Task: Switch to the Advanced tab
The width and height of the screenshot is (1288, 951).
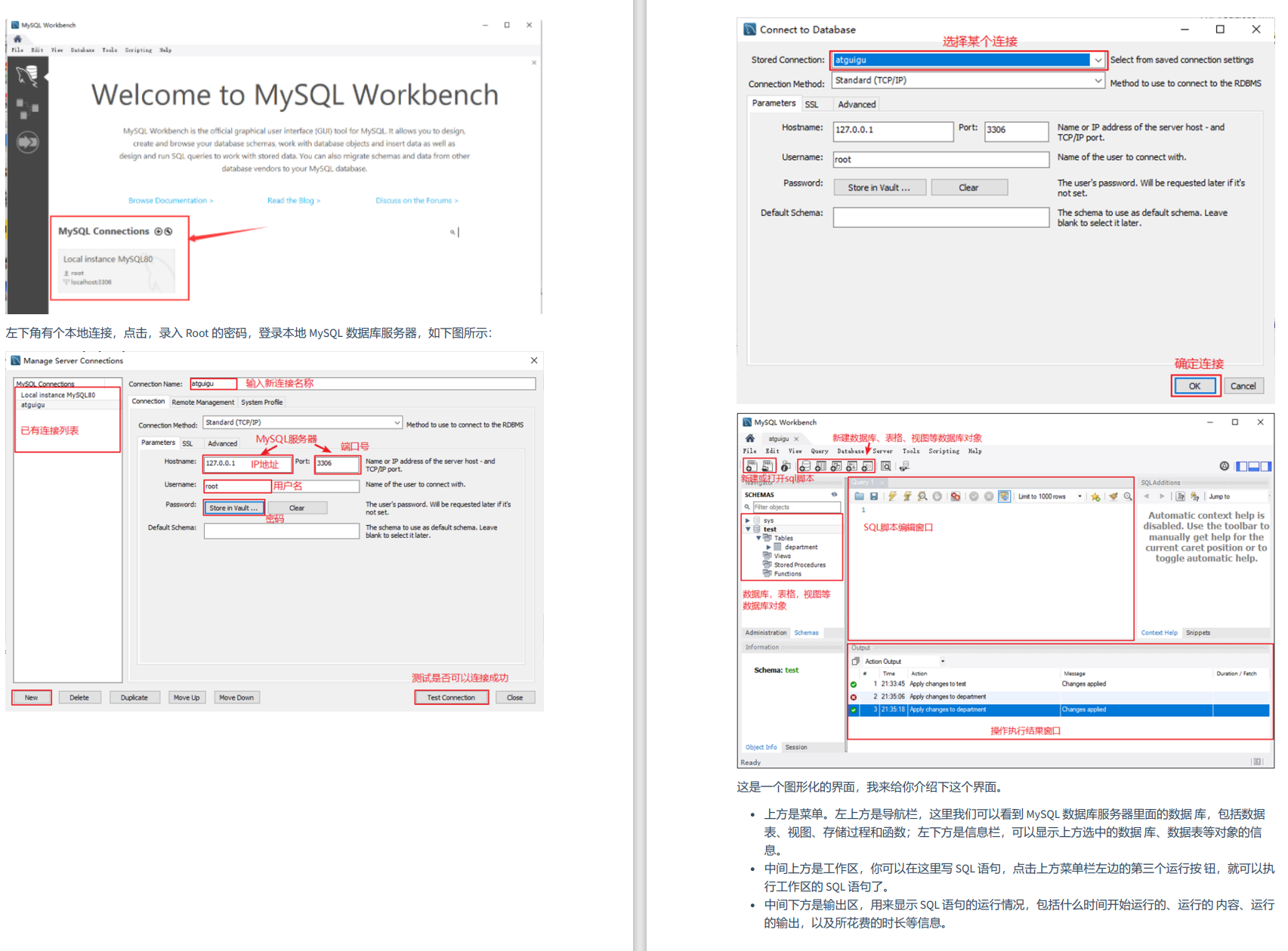Action: [x=856, y=103]
